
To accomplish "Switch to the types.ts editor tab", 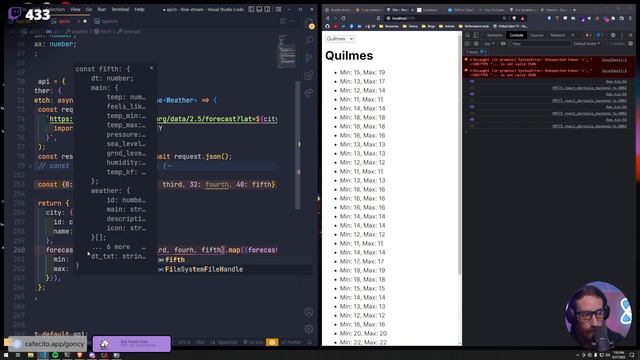I will (107, 21).
